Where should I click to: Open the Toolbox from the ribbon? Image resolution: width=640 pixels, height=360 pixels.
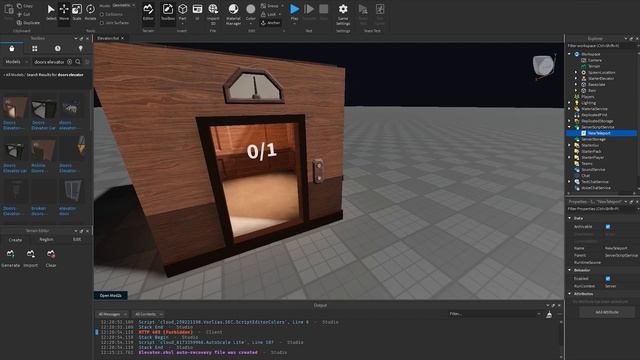[168, 12]
